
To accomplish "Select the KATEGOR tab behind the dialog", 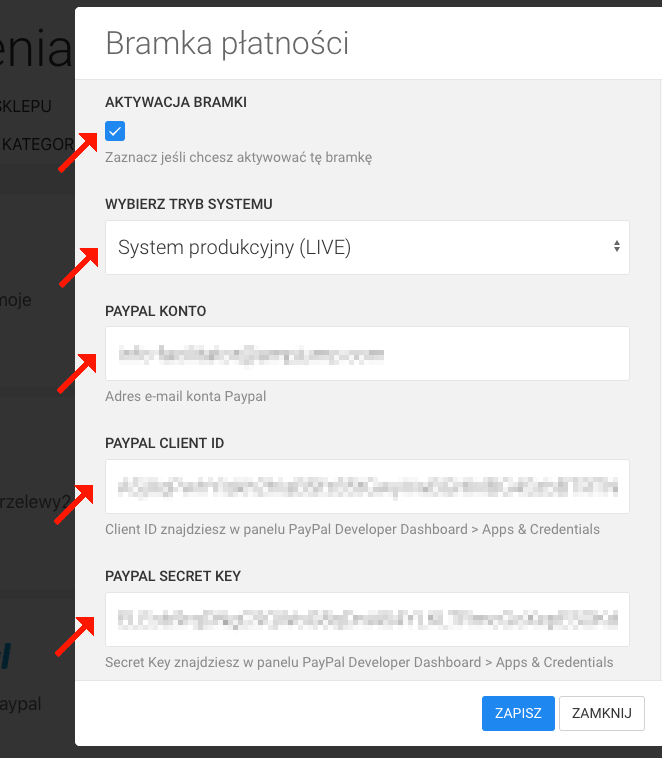I will 37,144.
